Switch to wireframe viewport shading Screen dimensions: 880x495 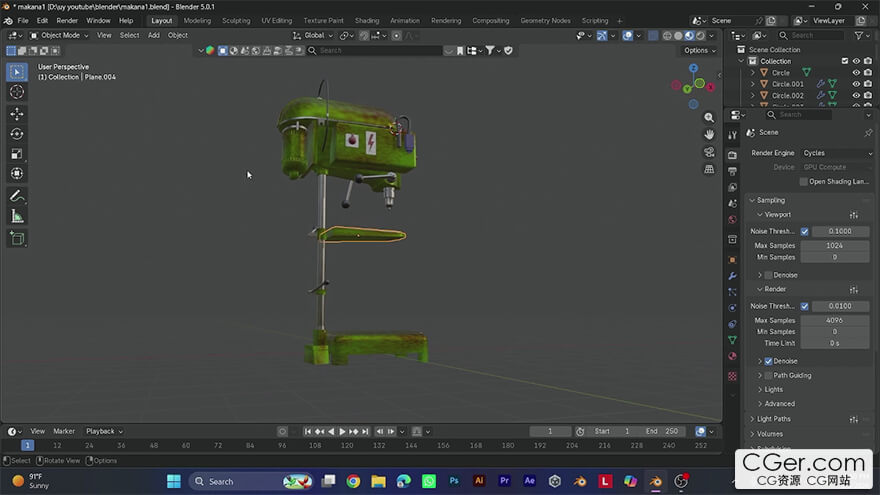667,35
